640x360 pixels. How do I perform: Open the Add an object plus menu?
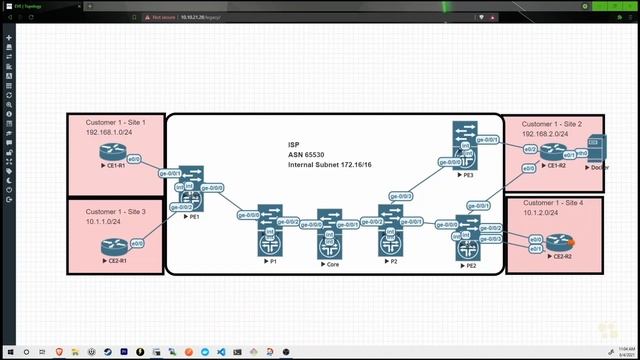(x=9, y=38)
